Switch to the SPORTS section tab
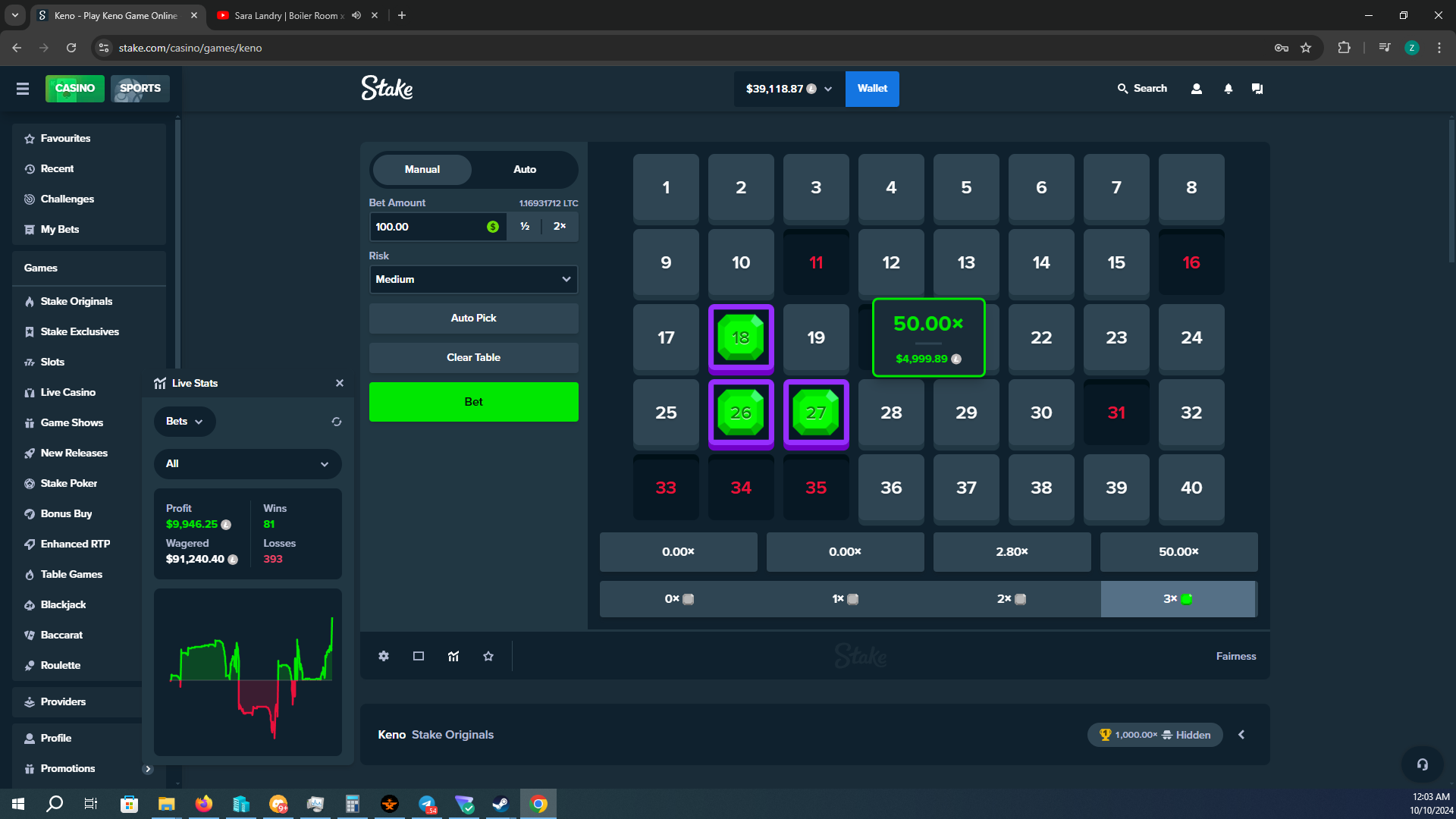 point(140,88)
